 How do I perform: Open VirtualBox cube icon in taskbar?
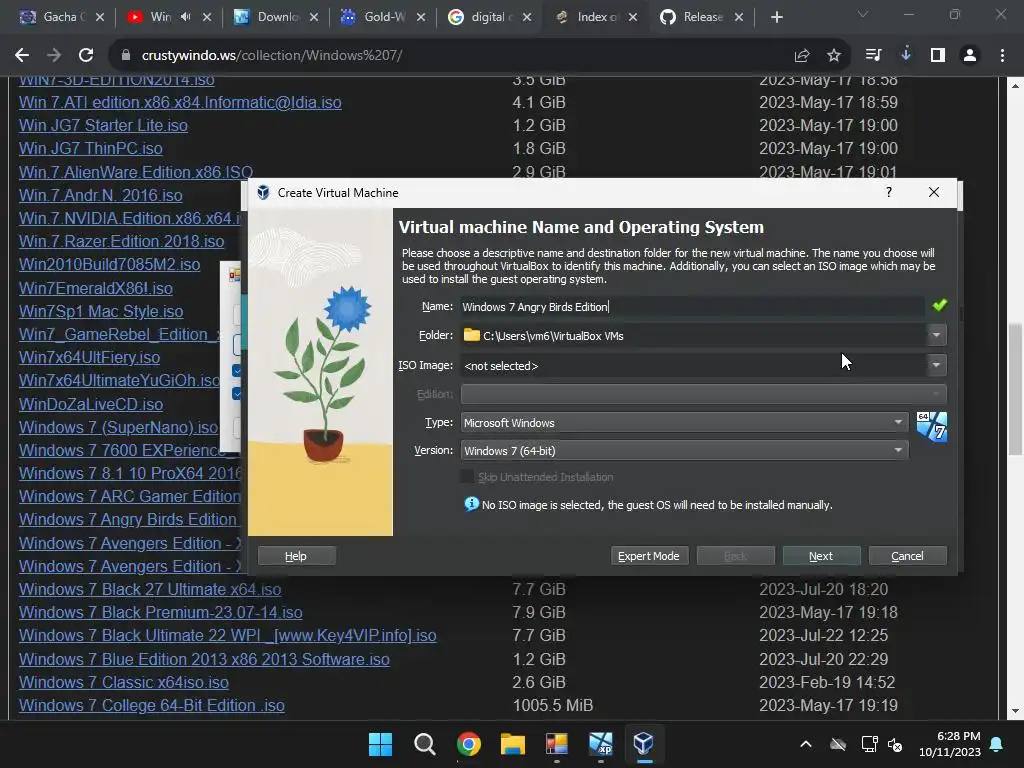click(643, 743)
